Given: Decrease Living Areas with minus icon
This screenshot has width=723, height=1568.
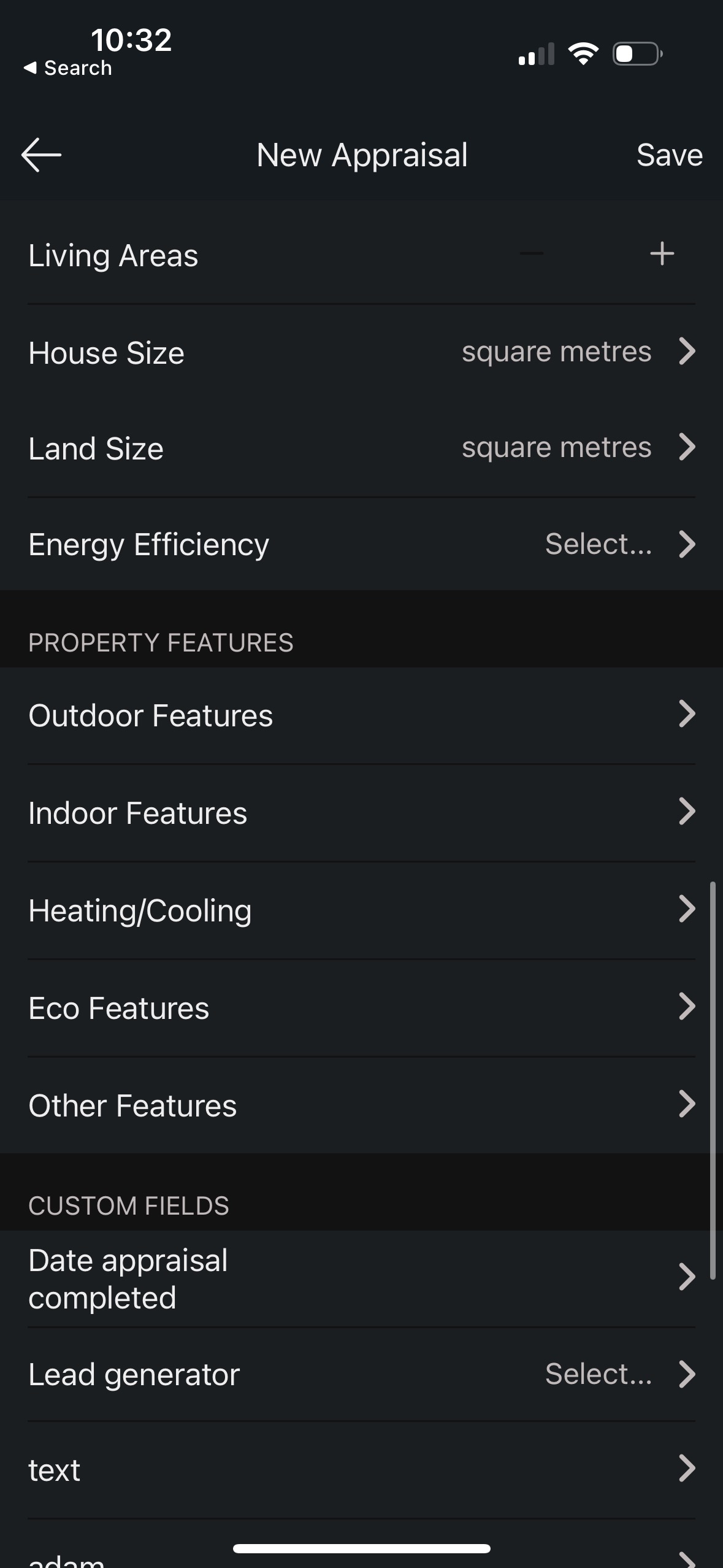Looking at the screenshot, I should pos(531,253).
